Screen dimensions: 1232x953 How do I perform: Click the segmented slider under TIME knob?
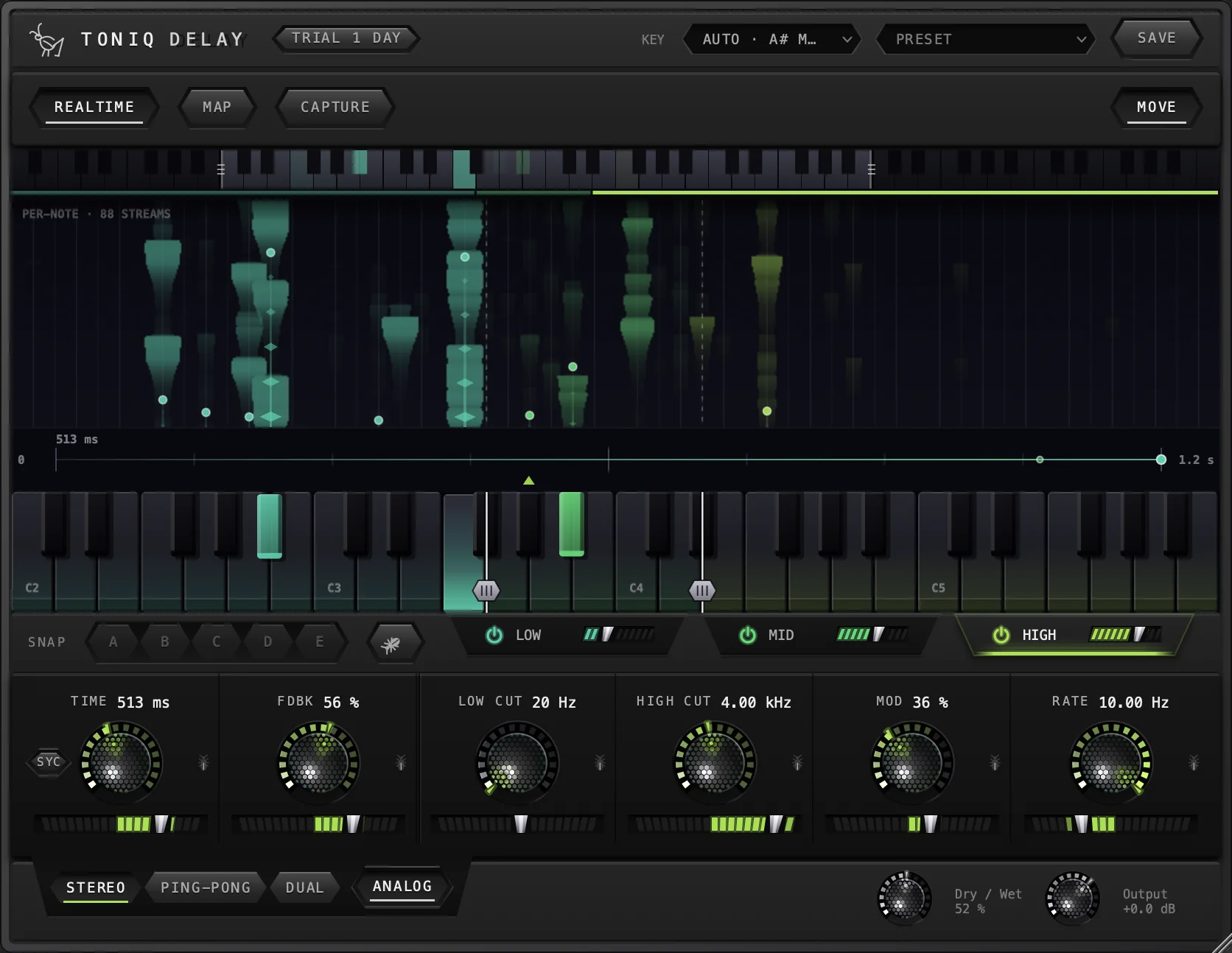121,824
